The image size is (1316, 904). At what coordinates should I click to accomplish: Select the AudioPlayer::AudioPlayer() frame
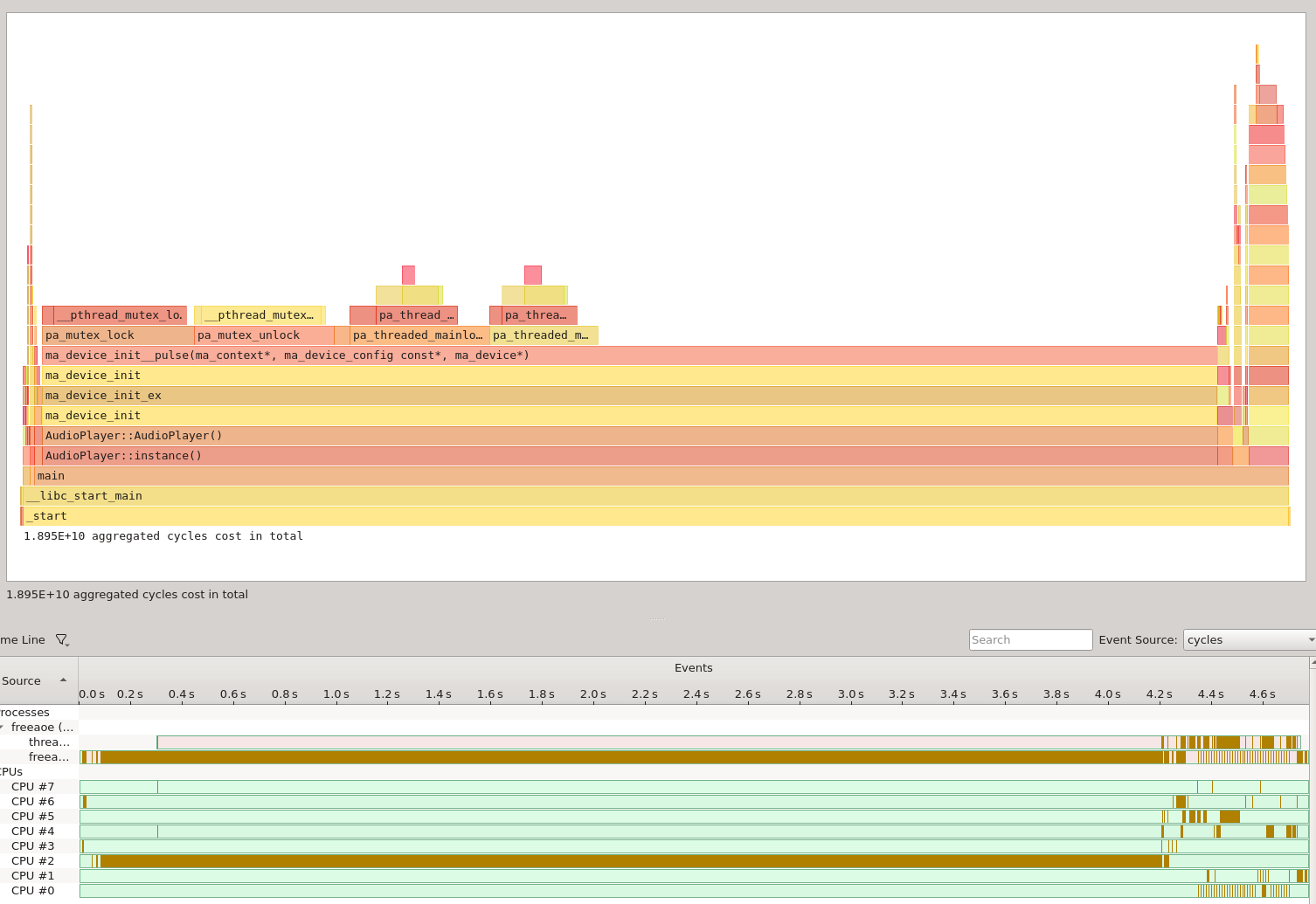coord(350,435)
